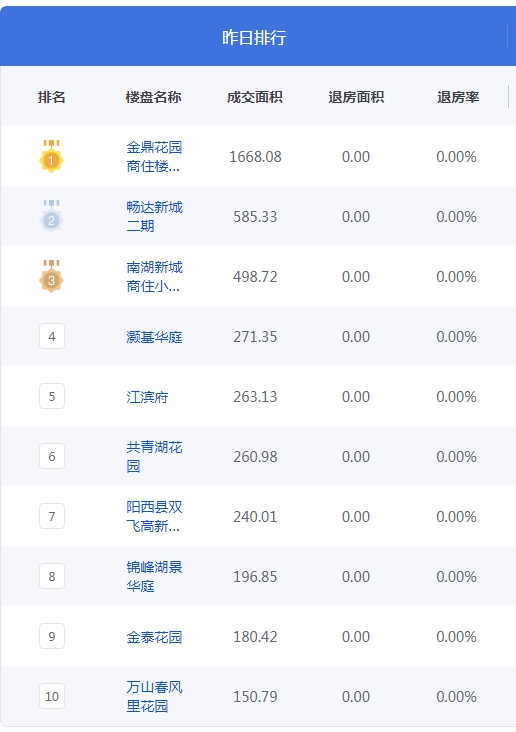Select the rank 7 number badge

[x=52, y=516]
